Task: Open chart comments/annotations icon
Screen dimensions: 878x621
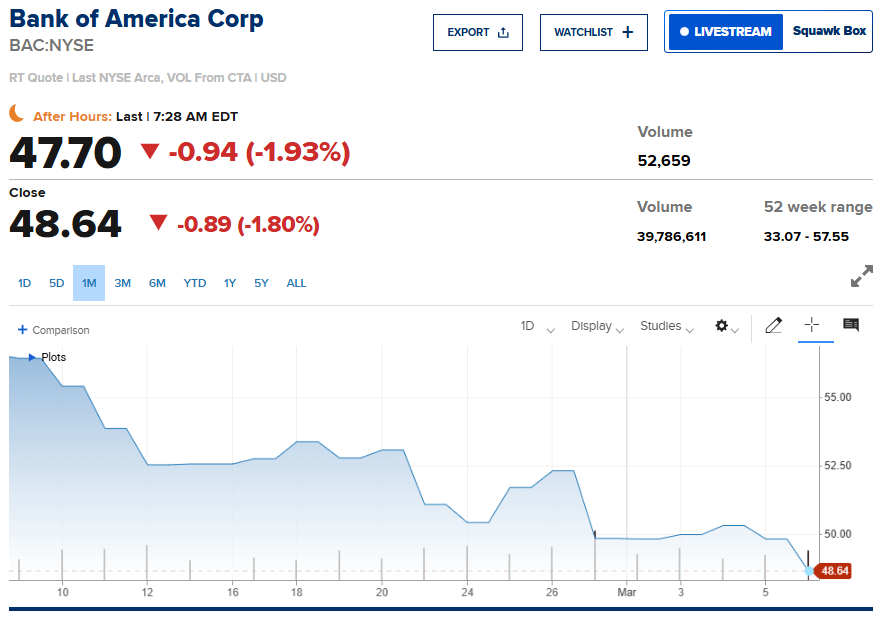Action: click(851, 326)
